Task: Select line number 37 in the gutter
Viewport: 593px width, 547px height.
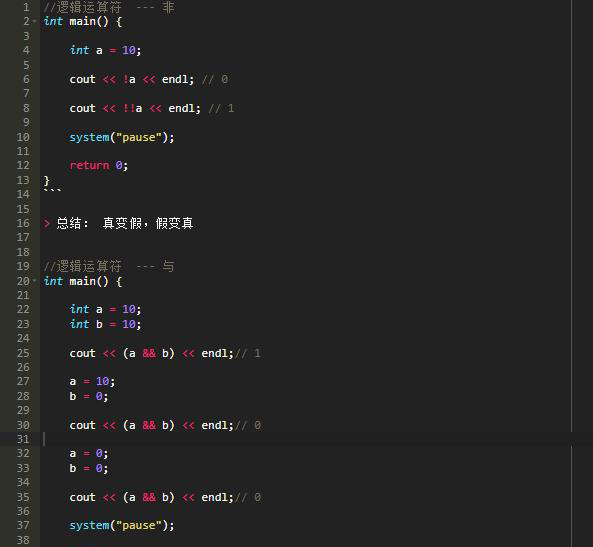Action: pos(23,525)
